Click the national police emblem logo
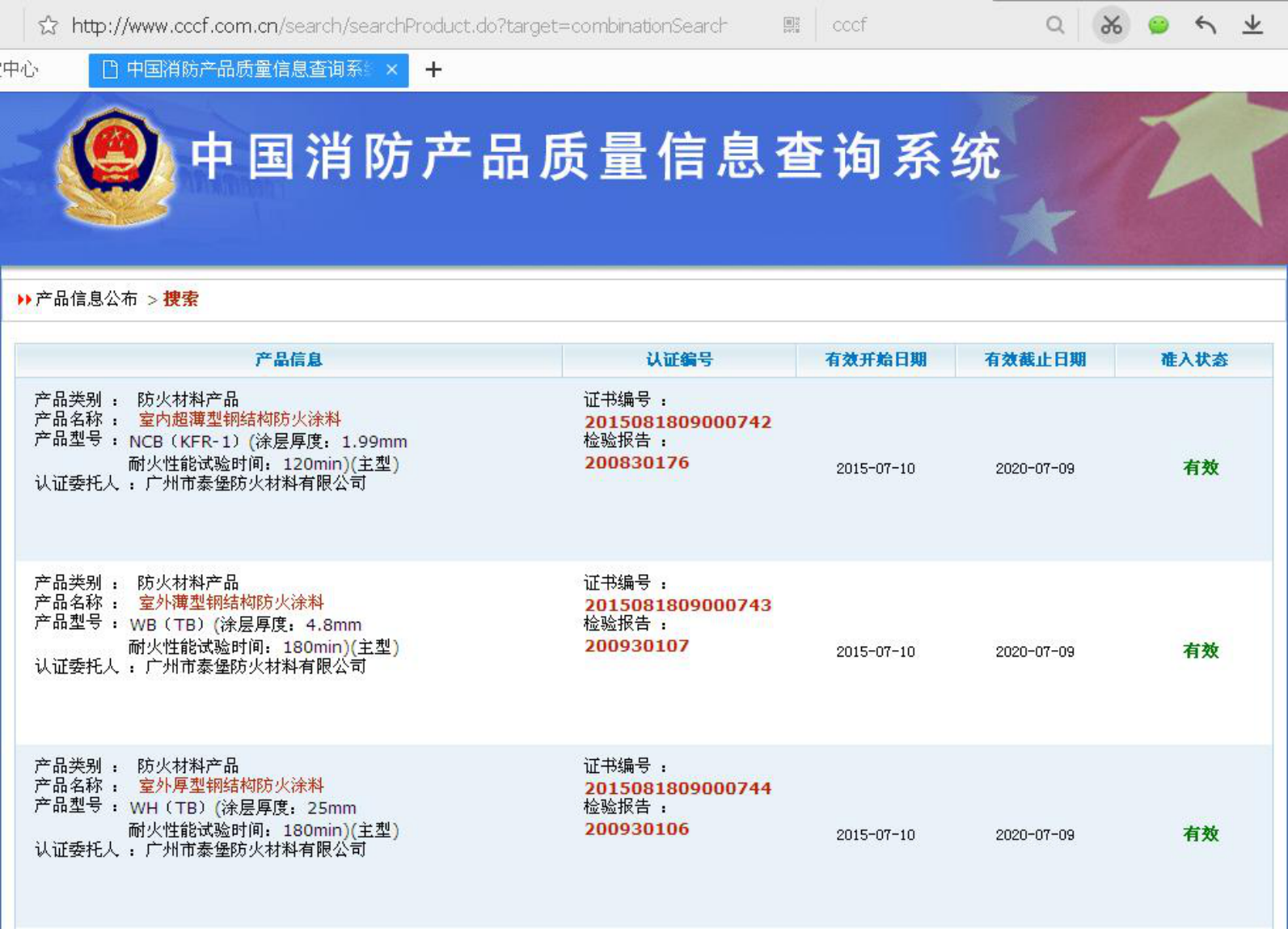 click(x=116, y=167)
